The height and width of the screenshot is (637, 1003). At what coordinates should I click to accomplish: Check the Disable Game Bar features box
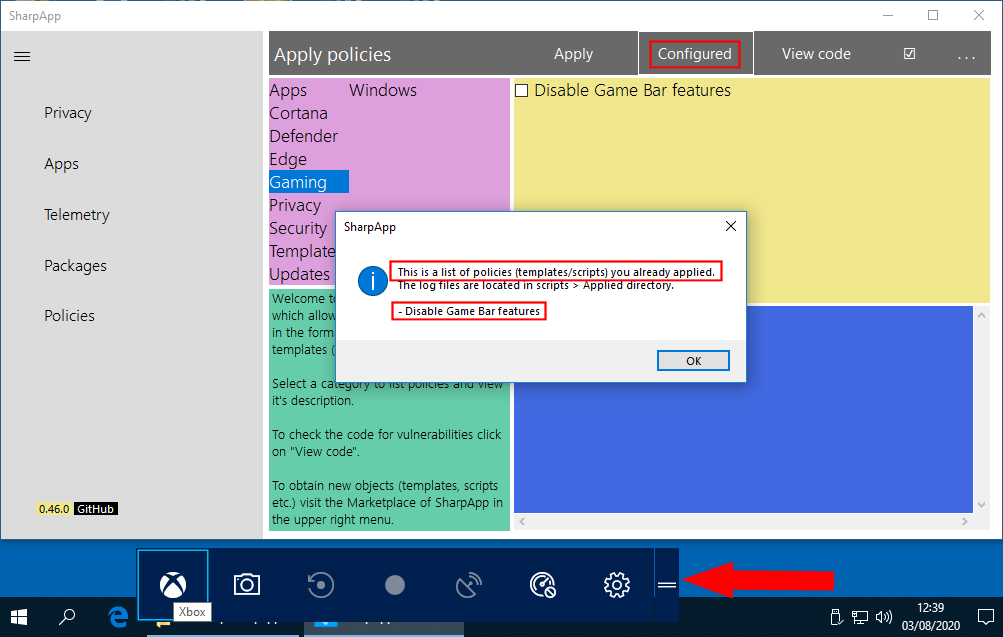[521, 91]
